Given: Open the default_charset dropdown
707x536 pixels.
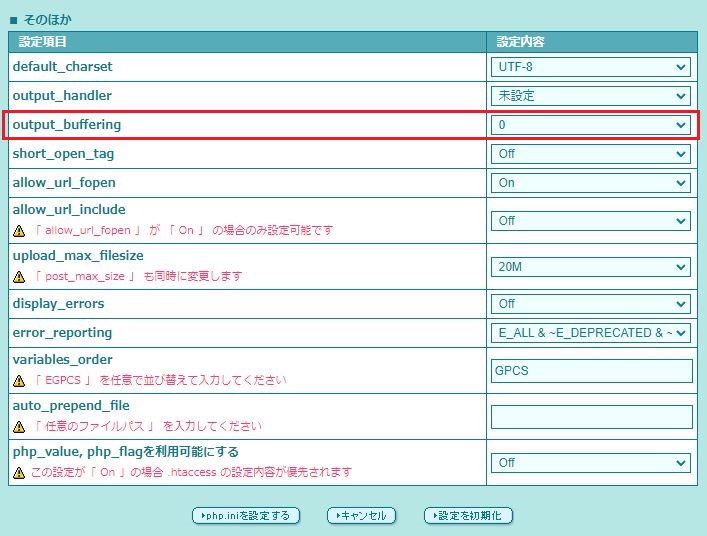Looking at the screenshot, I should coord(591,67).
